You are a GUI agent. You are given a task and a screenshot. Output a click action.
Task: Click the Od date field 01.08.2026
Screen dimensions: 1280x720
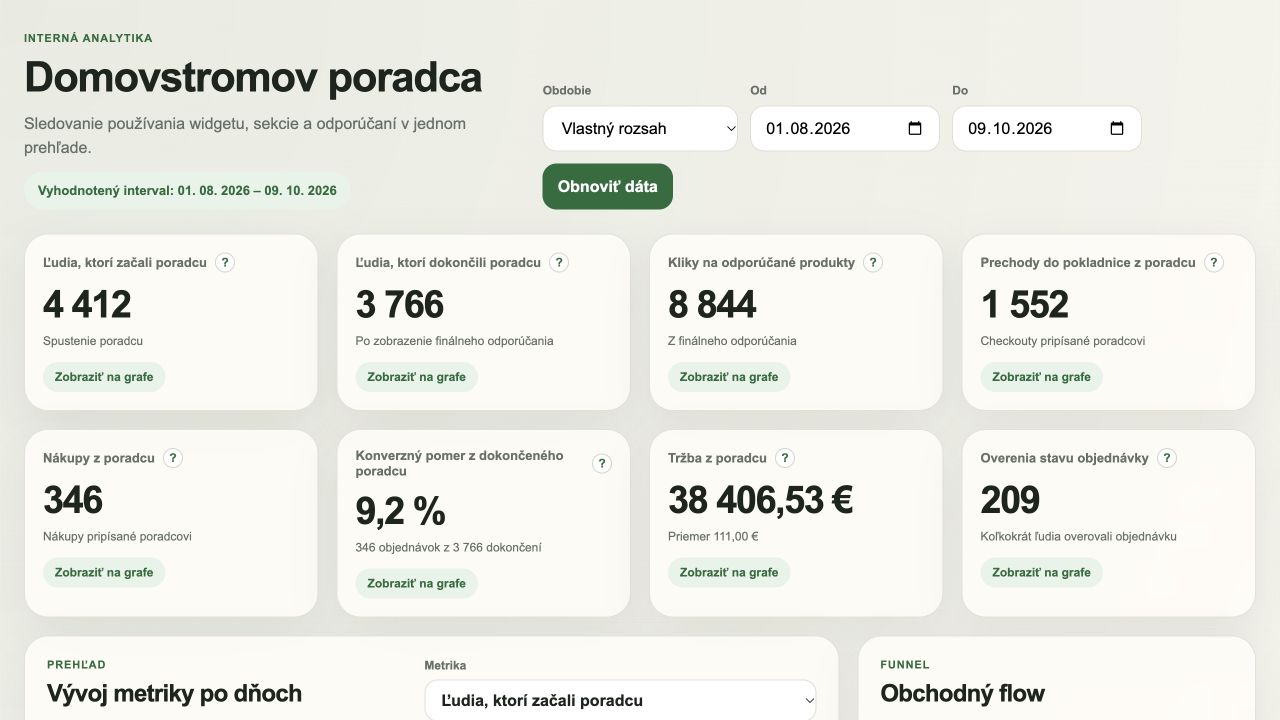845,128
